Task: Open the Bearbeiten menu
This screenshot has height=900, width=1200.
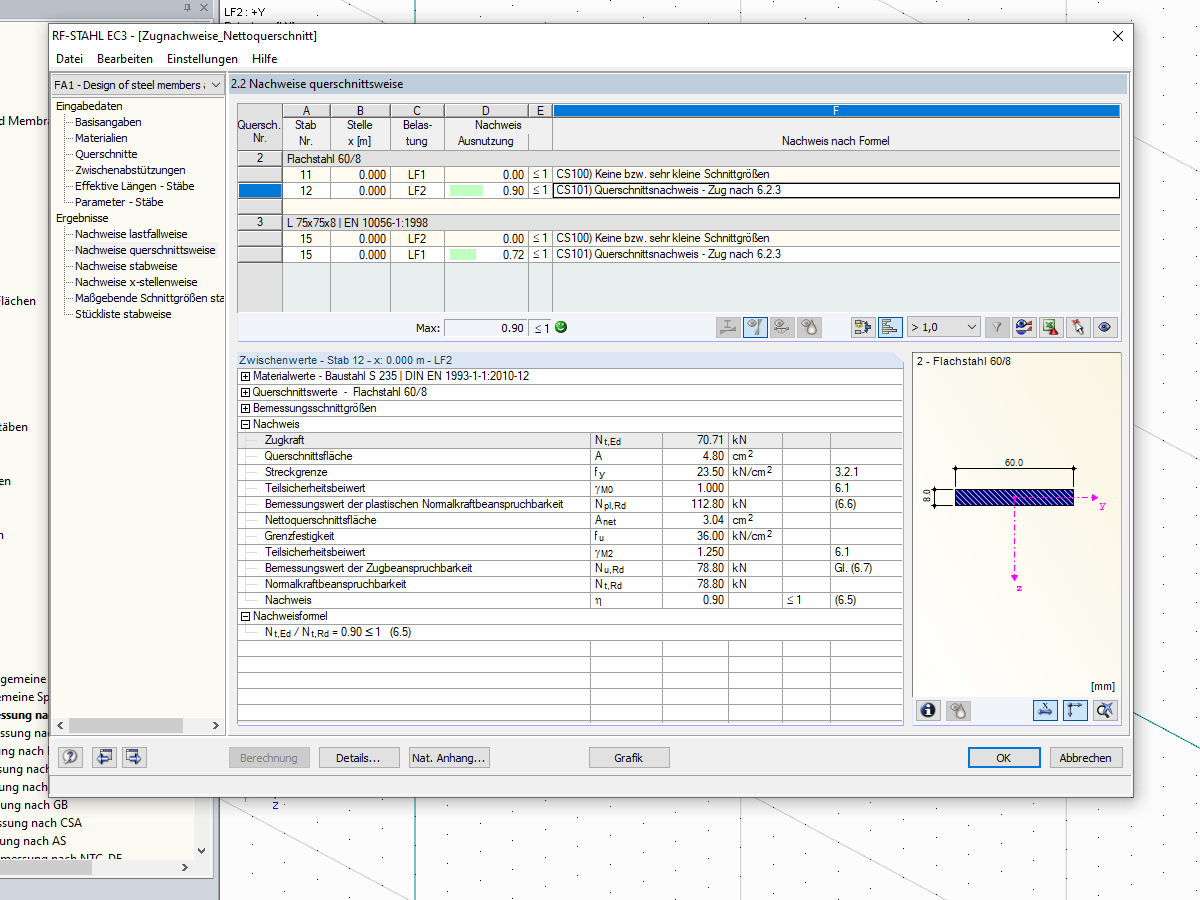Action: click(125, 59)
